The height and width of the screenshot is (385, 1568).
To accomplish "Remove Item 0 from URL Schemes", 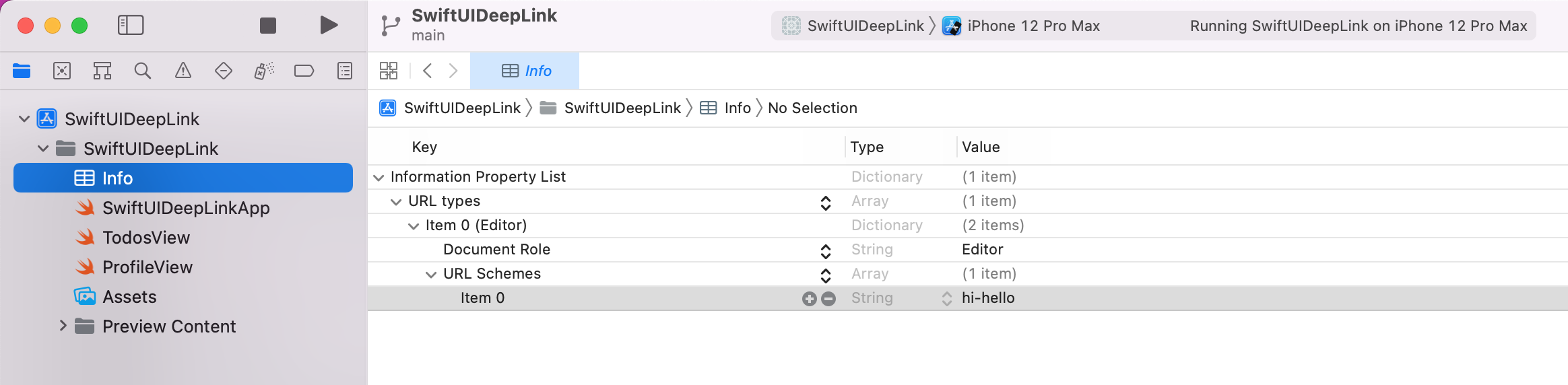I will coord(828,299).
